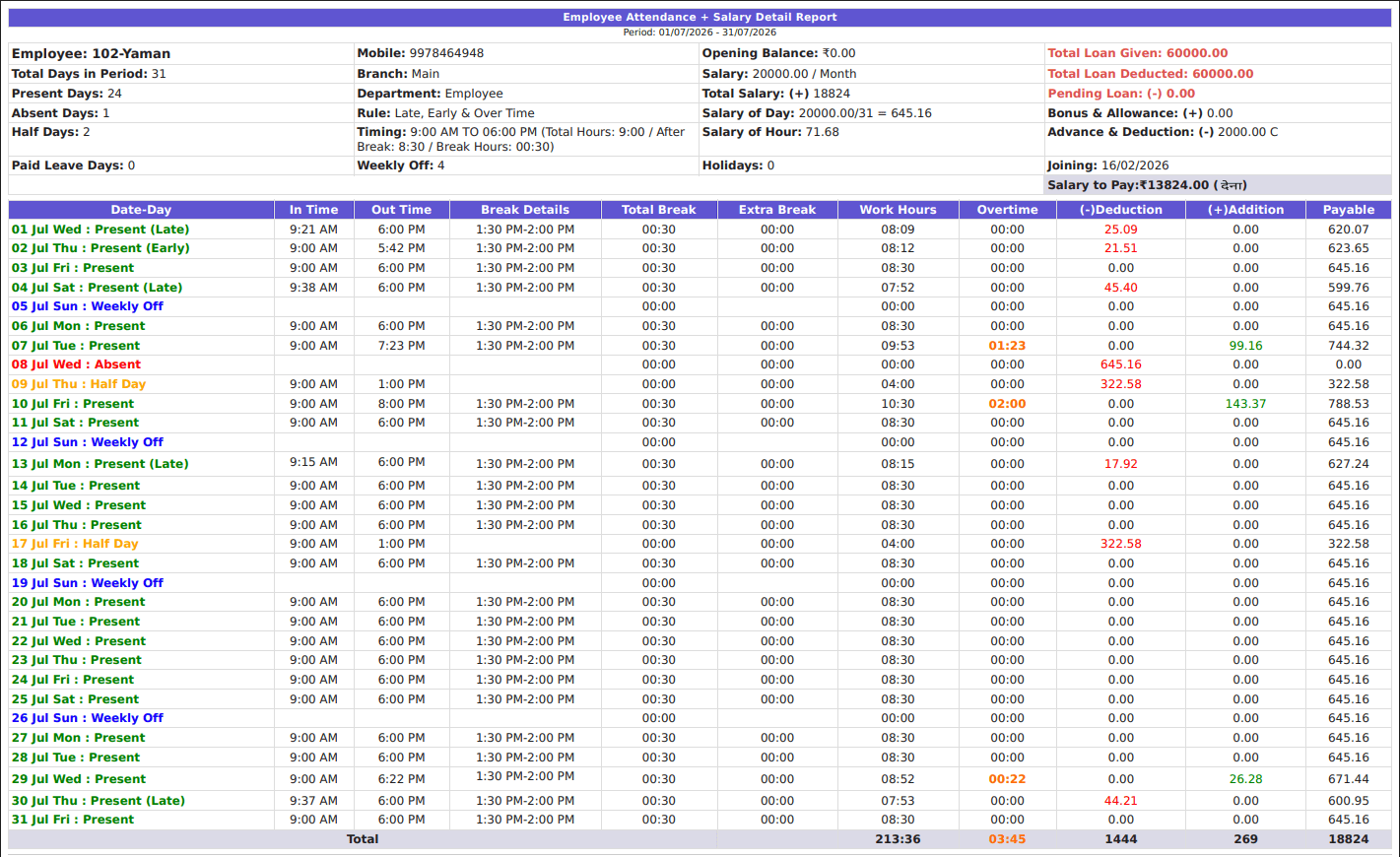Click deduction value 645.16 in red

coord(1120,364)
